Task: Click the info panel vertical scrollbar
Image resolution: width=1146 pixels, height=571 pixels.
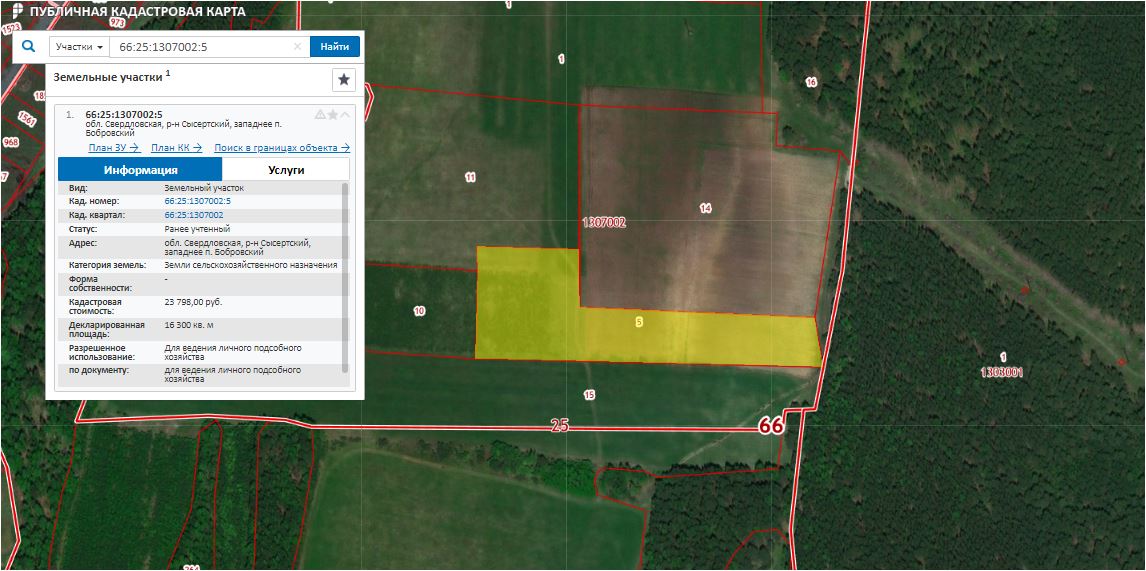Action: tap(346, 270)
